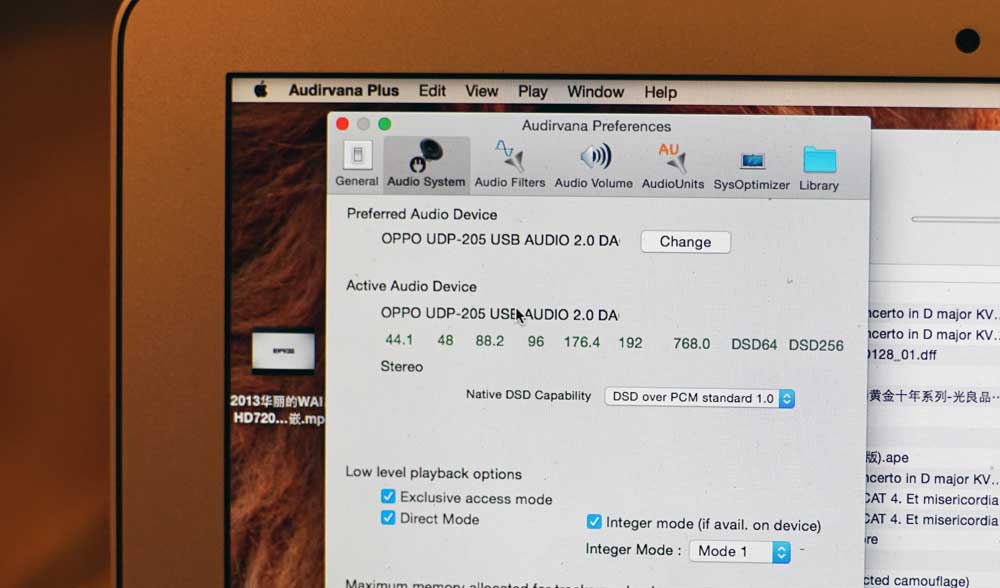This screenshot has height=588, width=1000.
Task: Select the 128_01.dff track in playlist window
Action: point(902,355)
